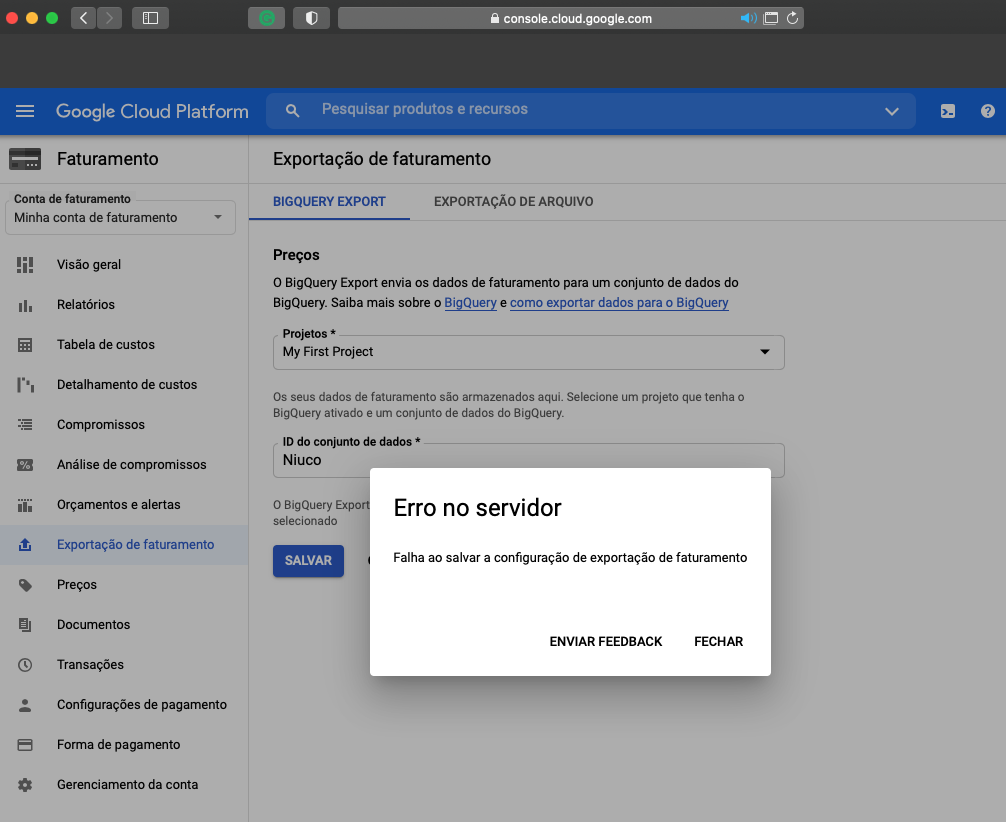The image size is (1006, 822).
Task: Click the Salvar button
Action: (309, 561)
